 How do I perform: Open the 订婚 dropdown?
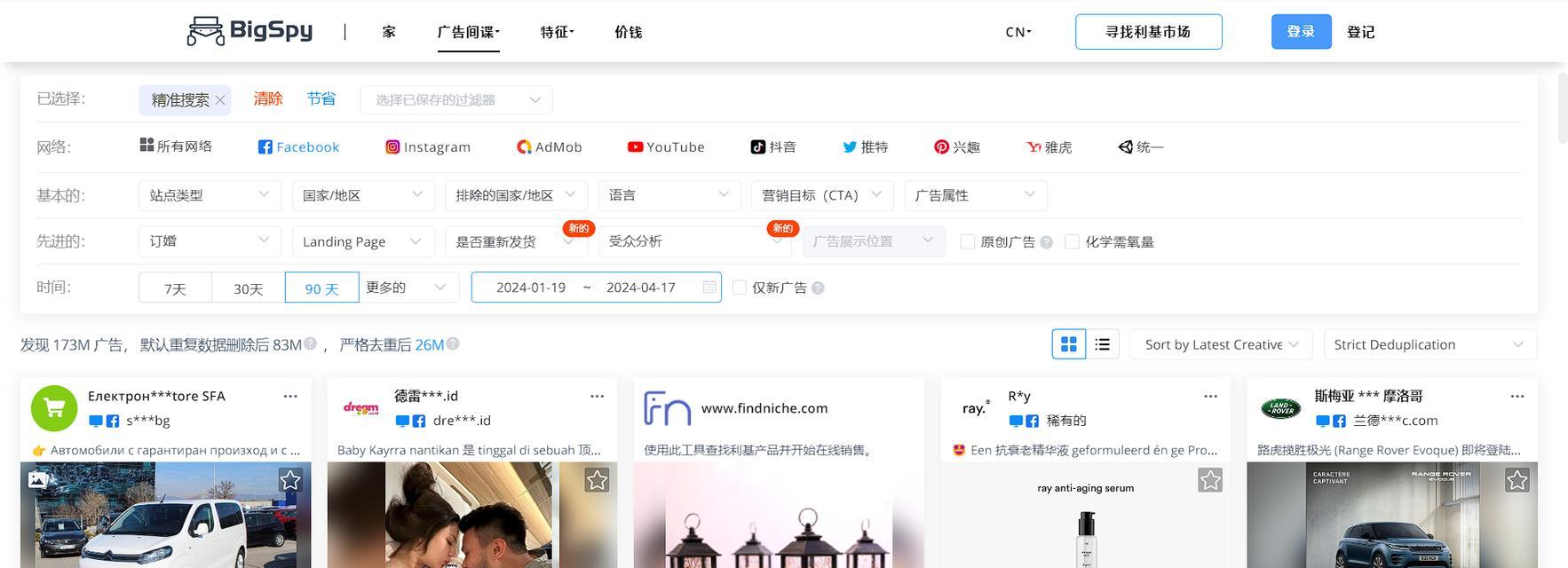tap(209, 241)
